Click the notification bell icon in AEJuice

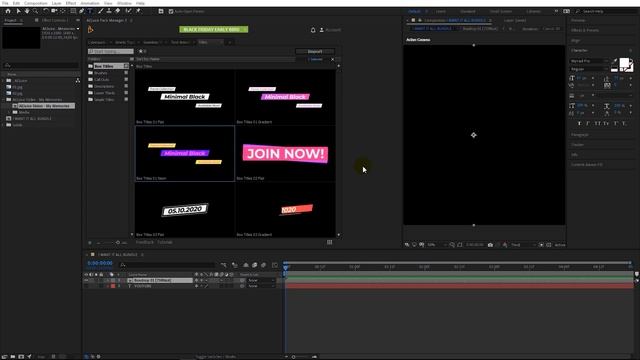point(313,30)
